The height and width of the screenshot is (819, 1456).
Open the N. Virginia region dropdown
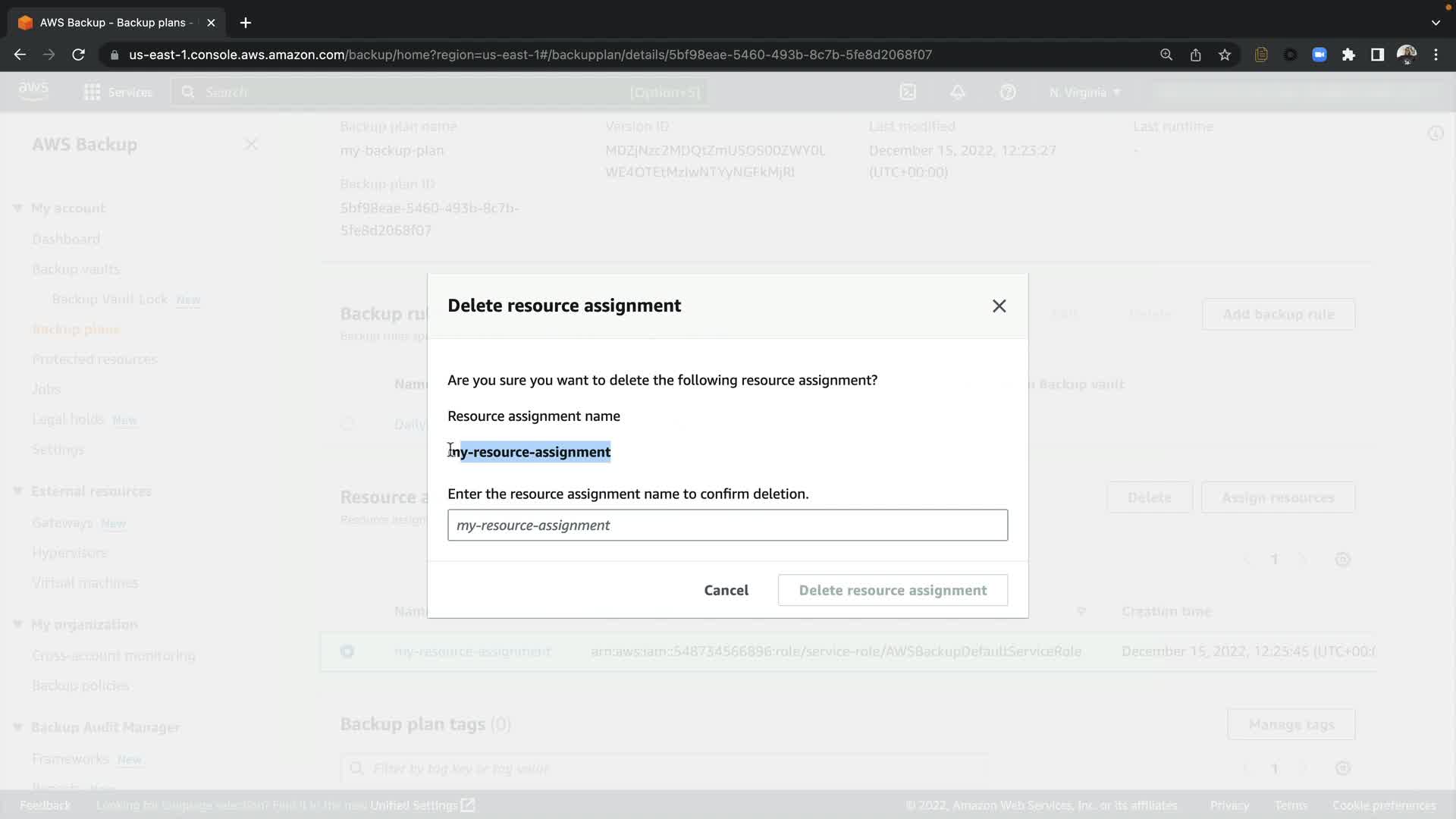(x=1084, y=93)
